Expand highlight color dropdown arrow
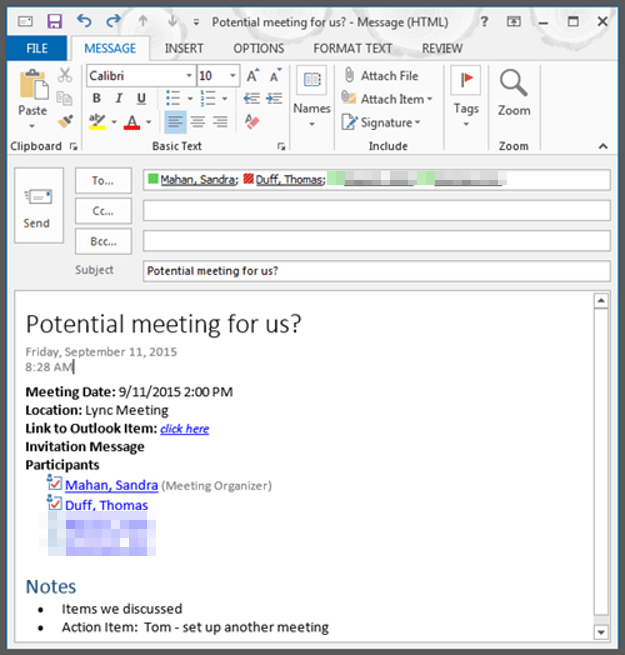This screenshot has height=655, width=625. coord(114,122)
